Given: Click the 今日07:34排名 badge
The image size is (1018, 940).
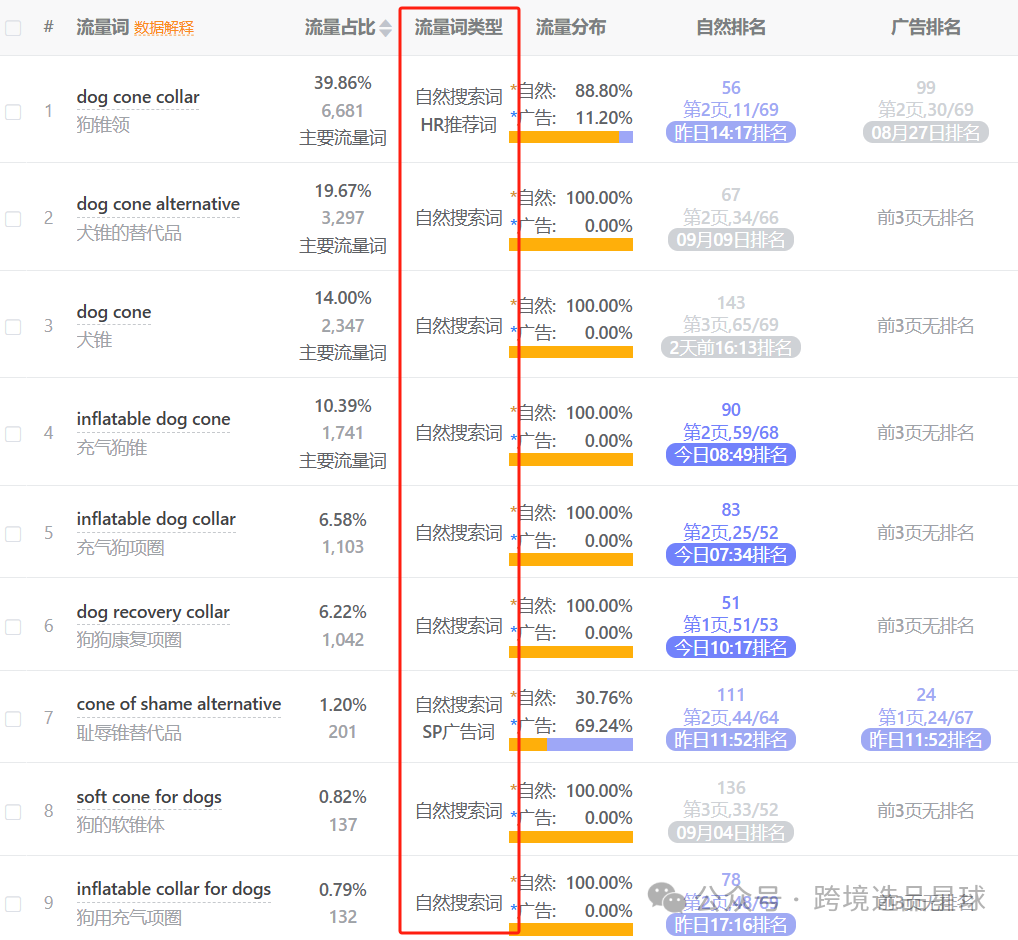Looking at the screenshot, I should pyautogui.click(x=731, y=554).
